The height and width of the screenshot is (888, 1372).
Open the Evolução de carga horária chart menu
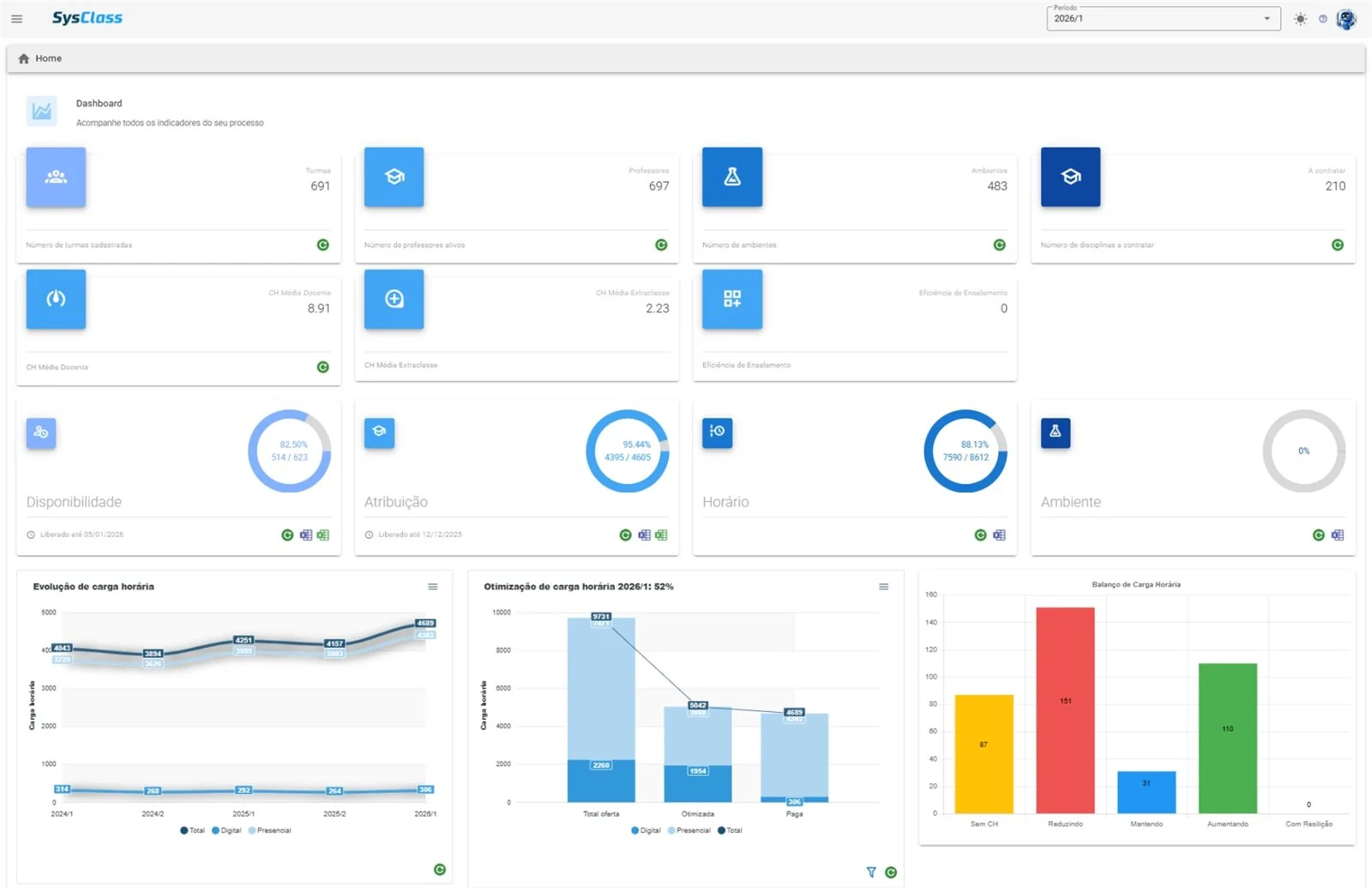click(x=433, y=587)
